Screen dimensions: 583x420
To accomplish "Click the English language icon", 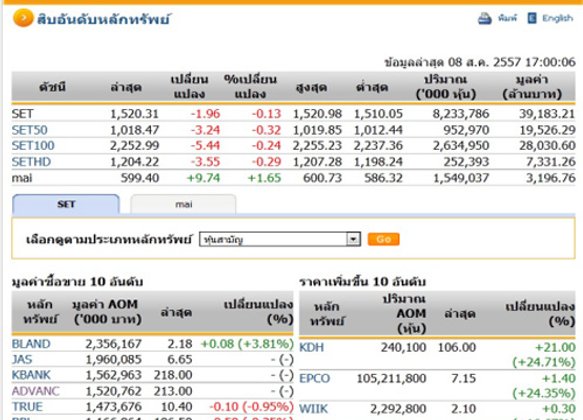I will pyautogui.click(x=532, y=18).
